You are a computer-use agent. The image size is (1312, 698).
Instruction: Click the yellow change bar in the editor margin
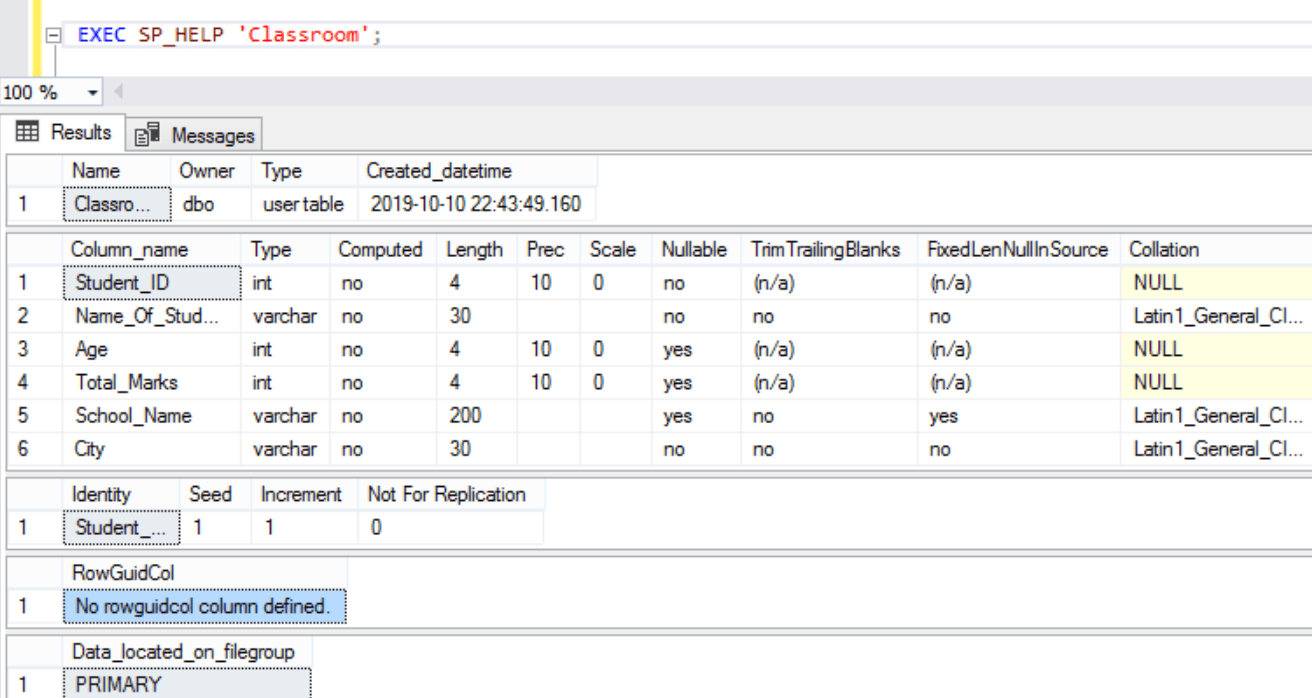pos(35,33)
